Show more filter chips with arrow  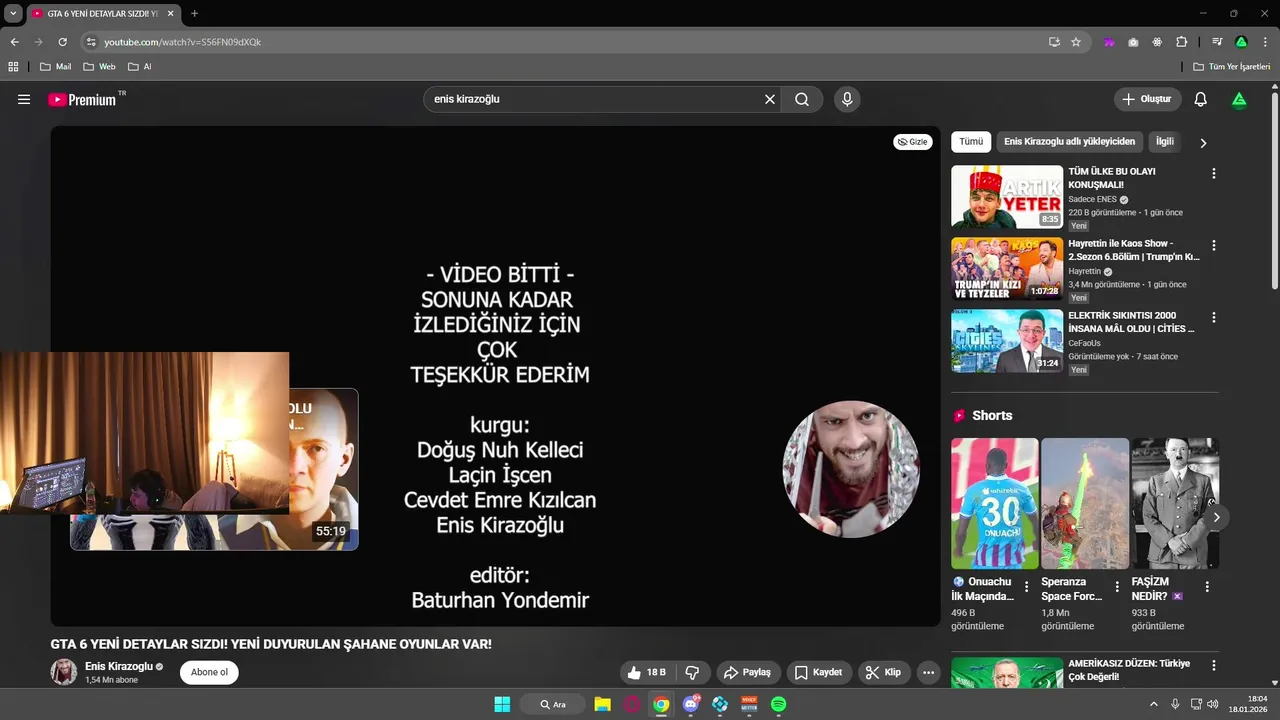pyautogui.click(x=1203, y=143)
